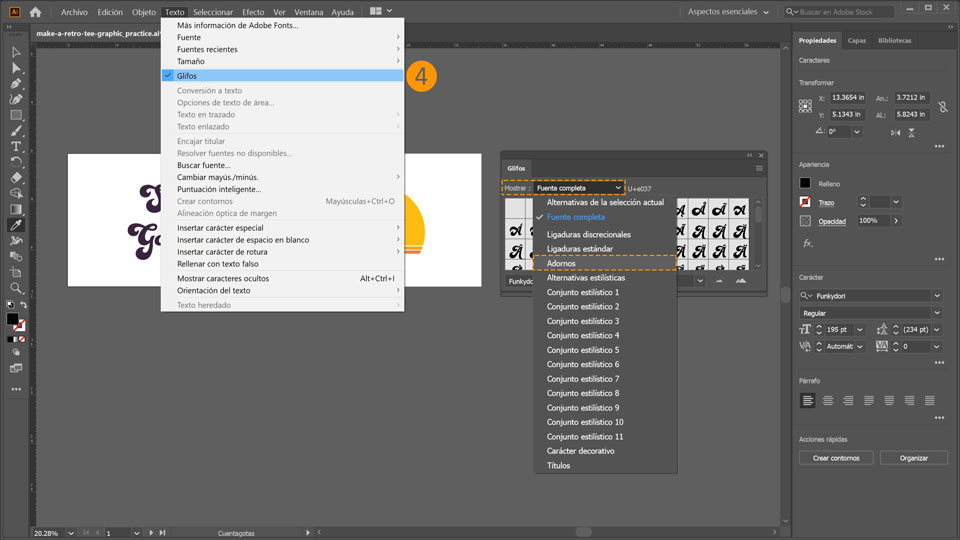This screenshot has width=960, height=540.
Task: Choose Adornos in the Mostrar list
Action: 605,263
